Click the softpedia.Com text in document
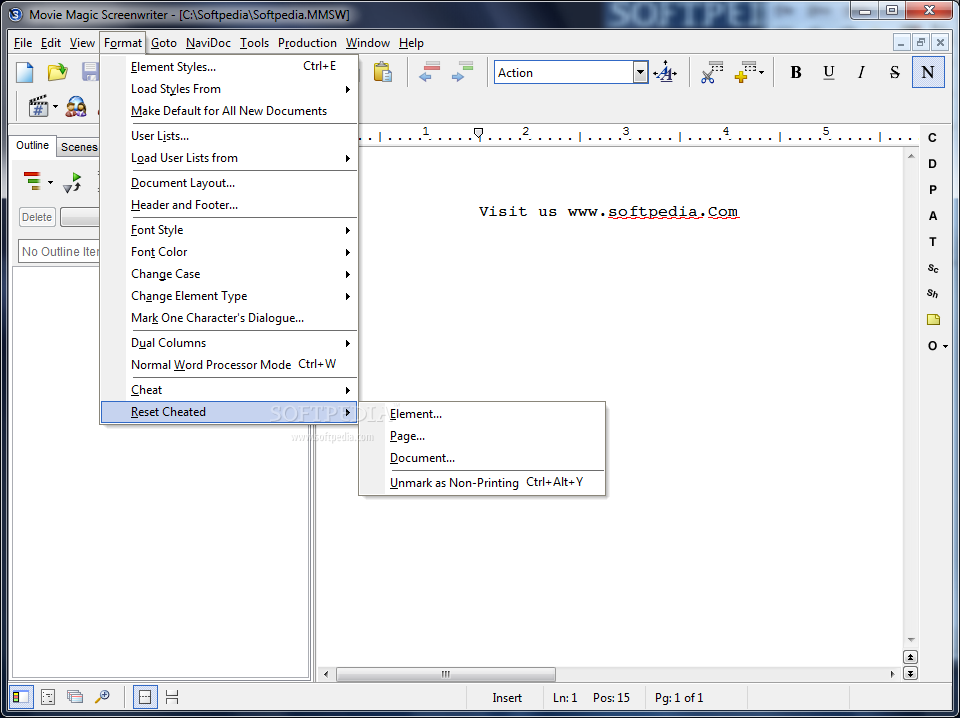The image size is (960, 718). click(673, 212)
